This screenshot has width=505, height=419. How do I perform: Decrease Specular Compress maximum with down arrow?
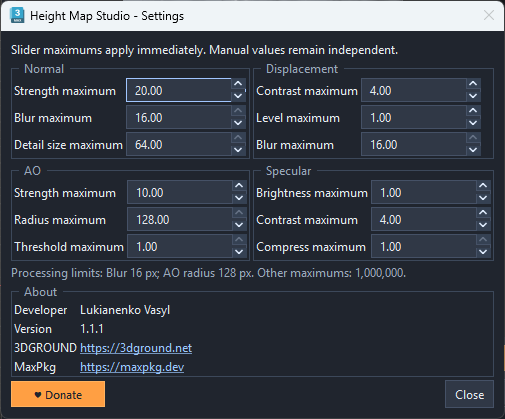tap(483, 252)
